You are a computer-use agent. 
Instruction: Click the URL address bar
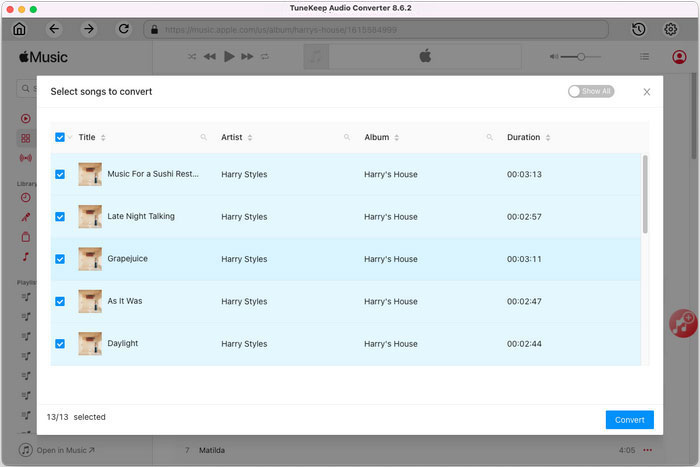(x=376, y=29)
